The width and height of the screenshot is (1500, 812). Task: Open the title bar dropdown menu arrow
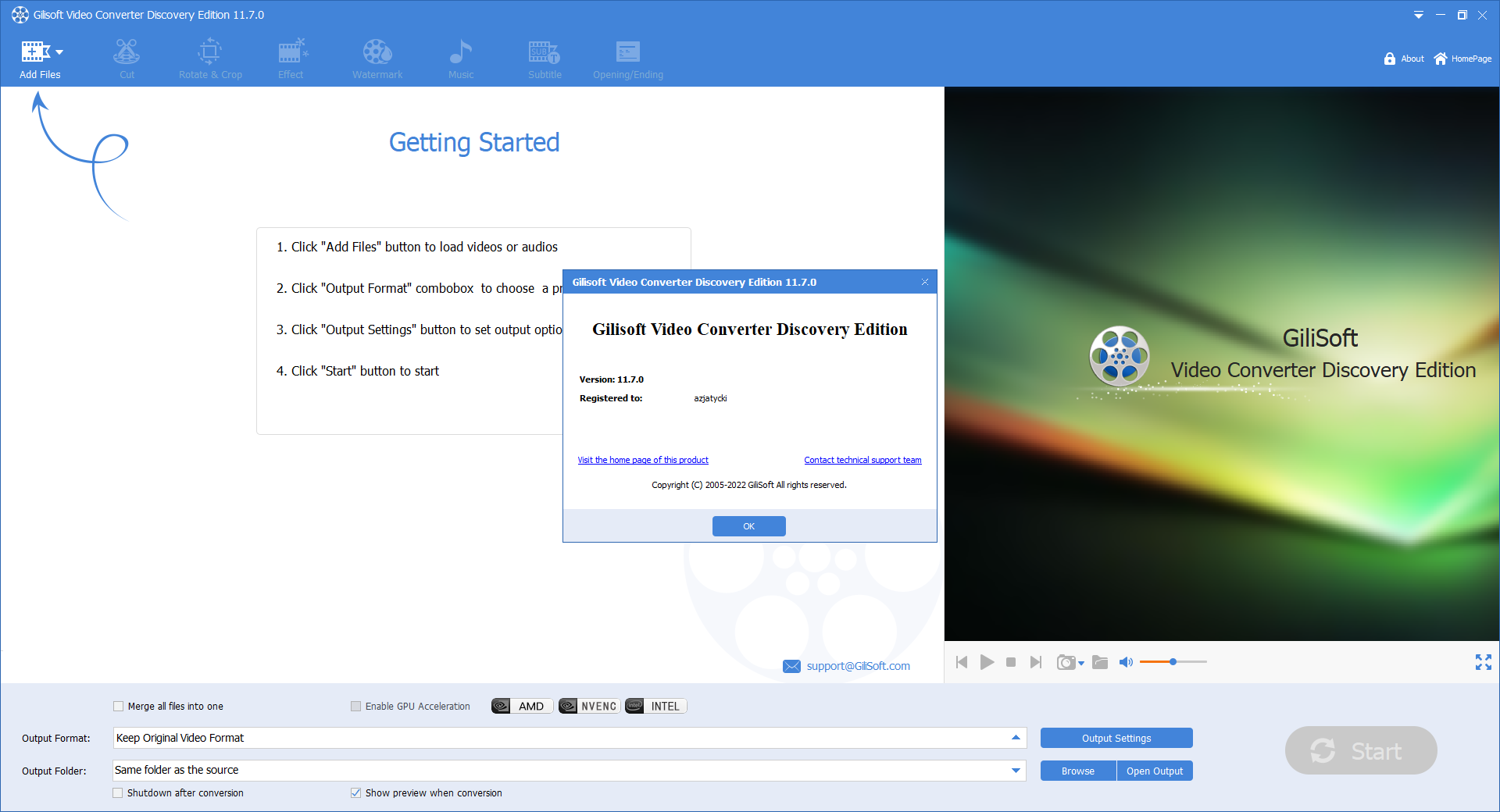(x=1419, y=15)
